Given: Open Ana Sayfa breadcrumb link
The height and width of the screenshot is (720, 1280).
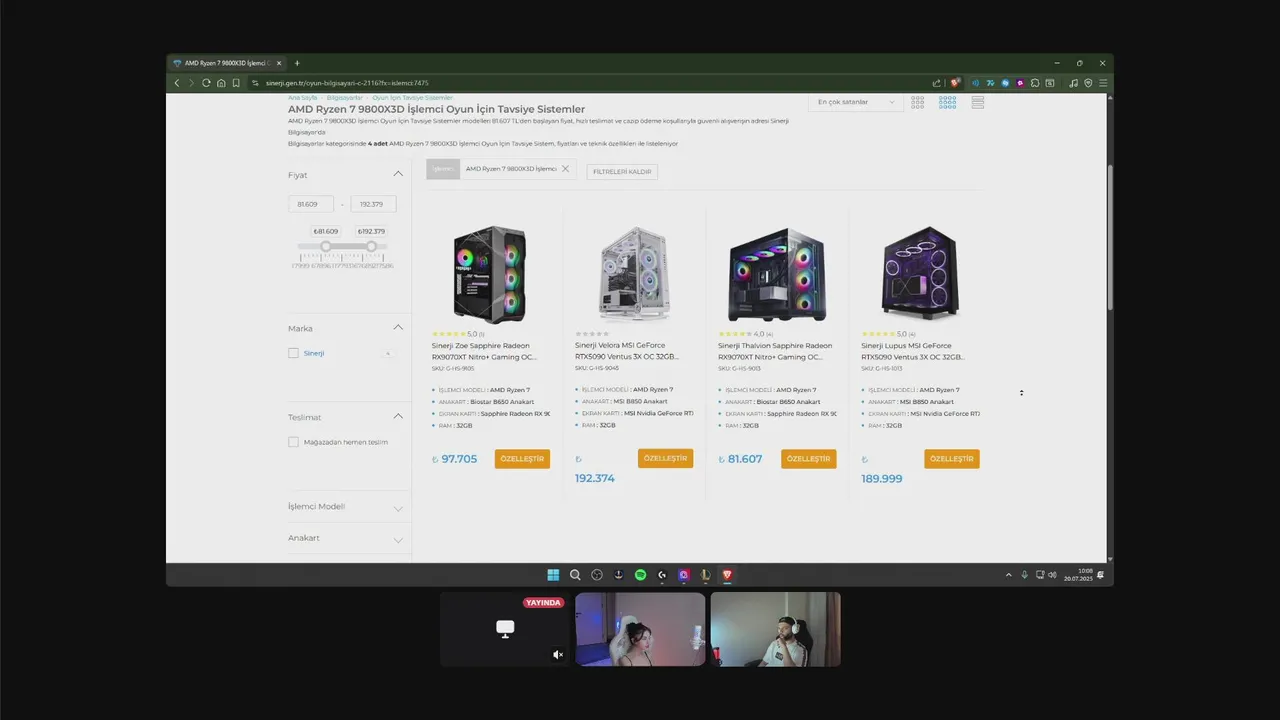Looking at the screenshot, I should point(302,98).
